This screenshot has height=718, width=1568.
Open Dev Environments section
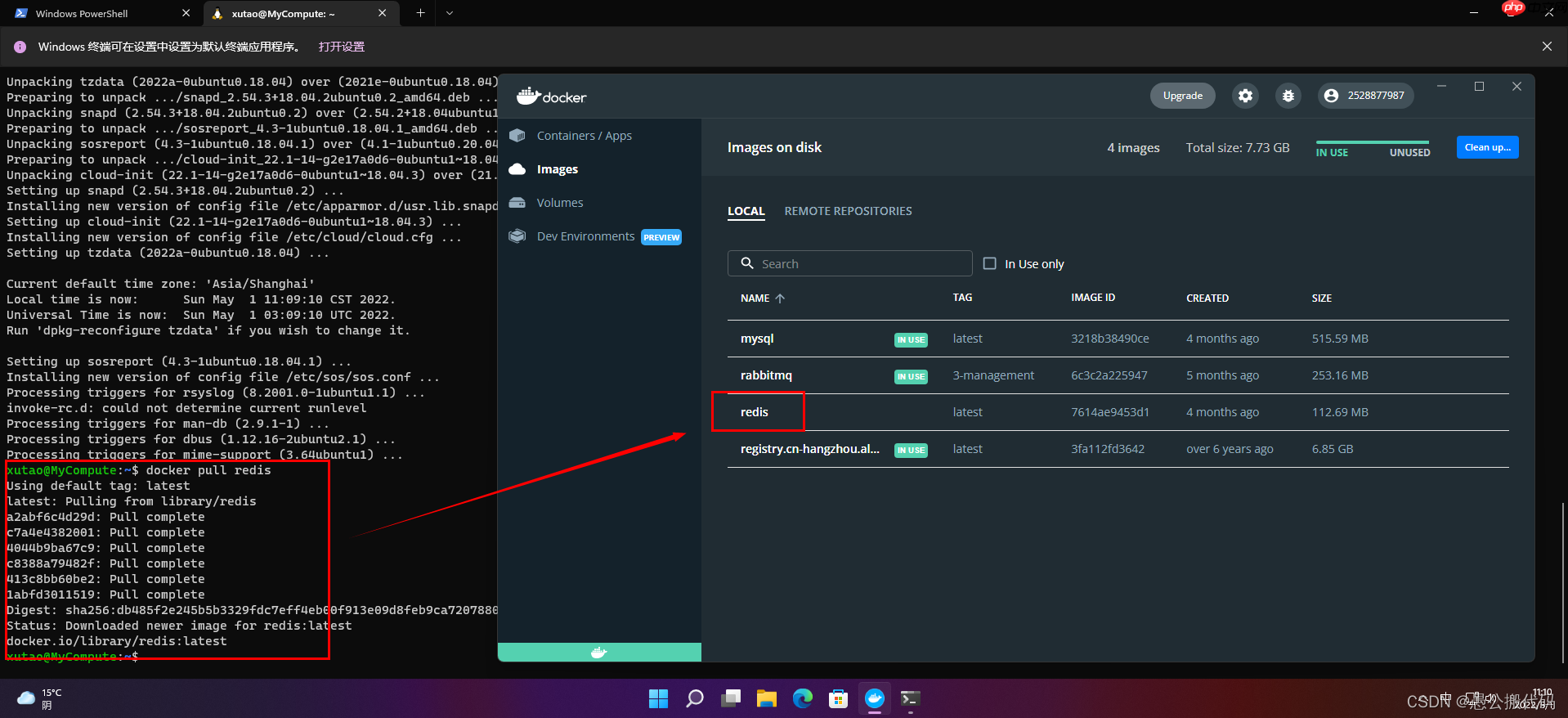point(585,236)
